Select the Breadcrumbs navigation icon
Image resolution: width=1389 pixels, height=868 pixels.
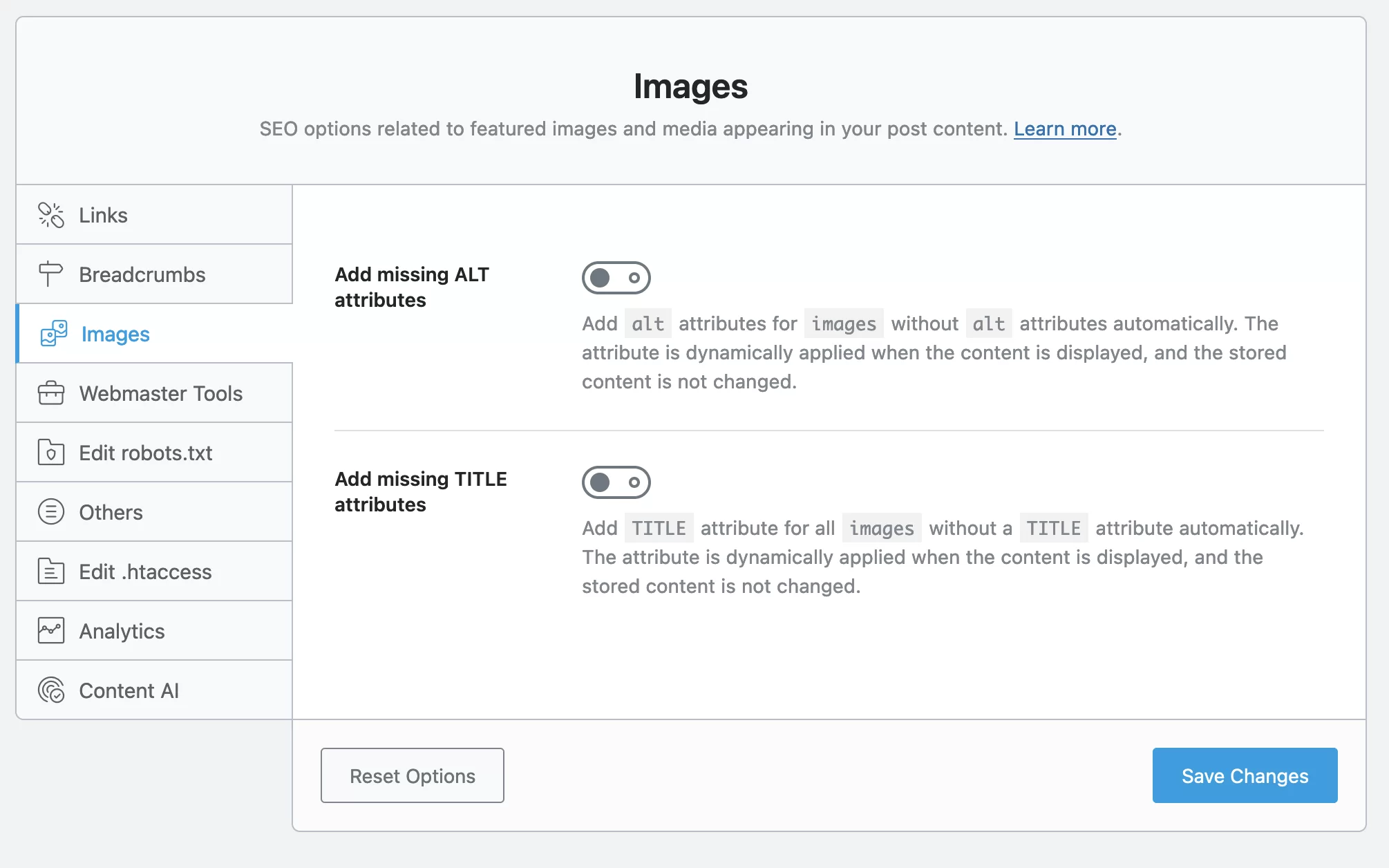pyautogui.click(x=51, y=274)
